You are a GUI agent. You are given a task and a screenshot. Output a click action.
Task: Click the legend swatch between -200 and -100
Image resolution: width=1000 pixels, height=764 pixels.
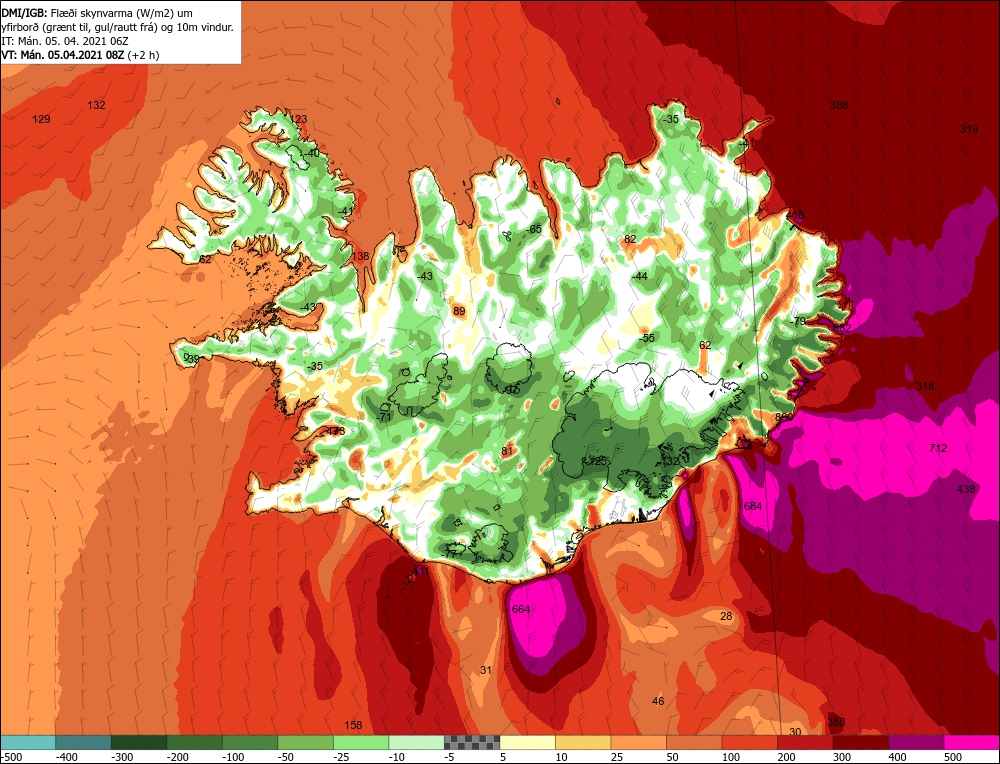(x=195, y=742)
